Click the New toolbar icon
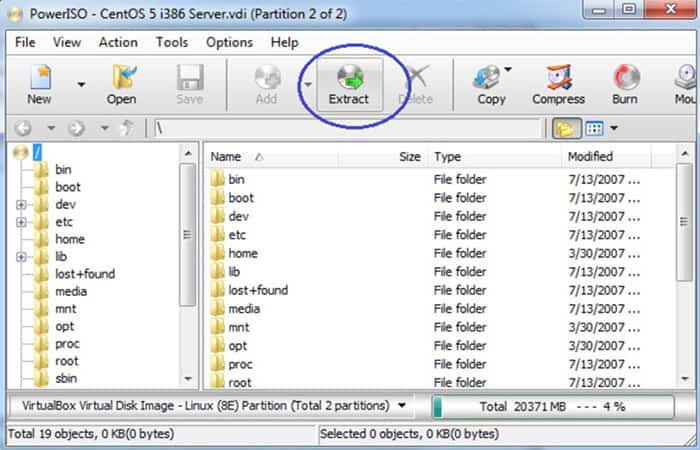The height and width of the screenshot is (450, 700). point(40,84)
